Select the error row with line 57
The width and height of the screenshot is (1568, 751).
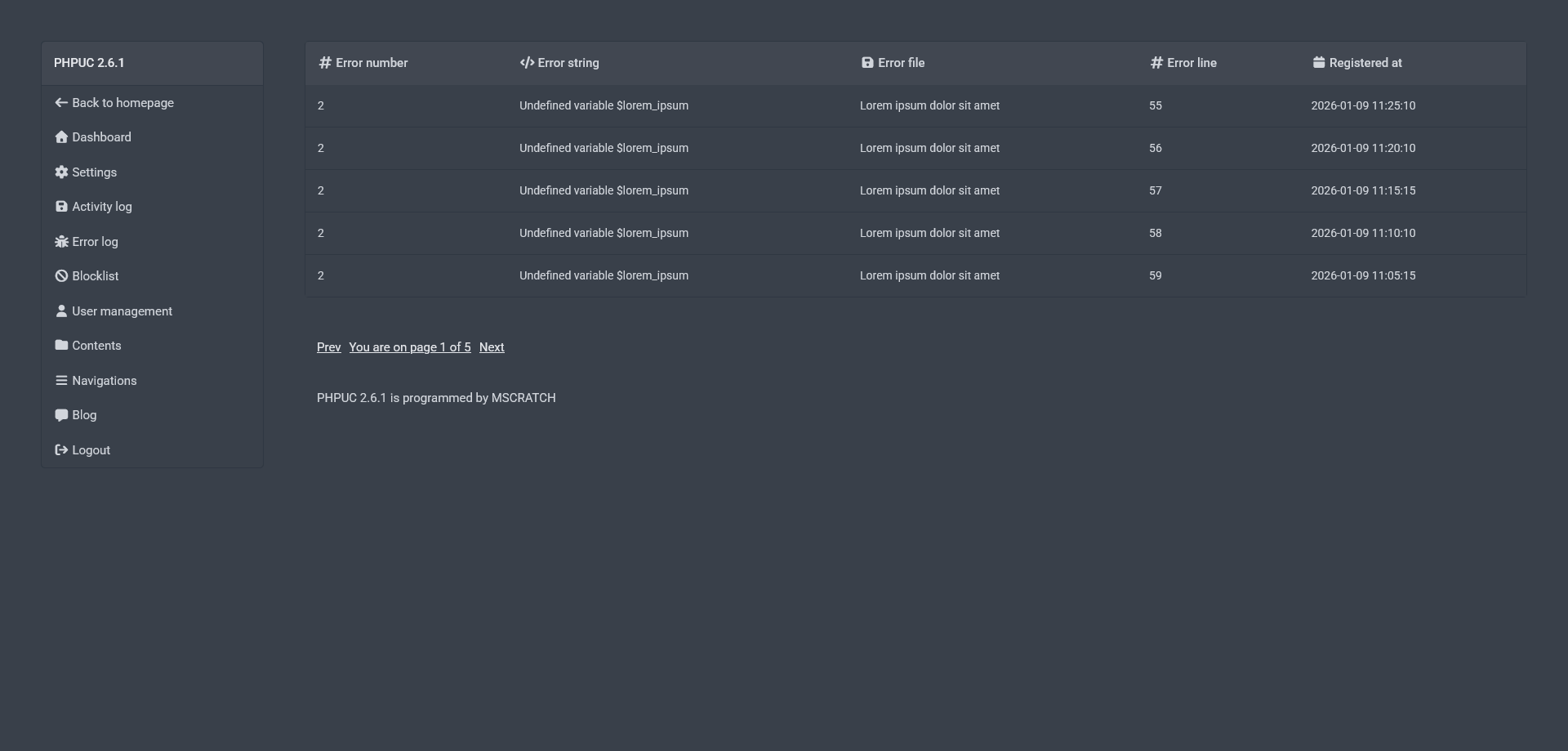[x=915, y=190]
